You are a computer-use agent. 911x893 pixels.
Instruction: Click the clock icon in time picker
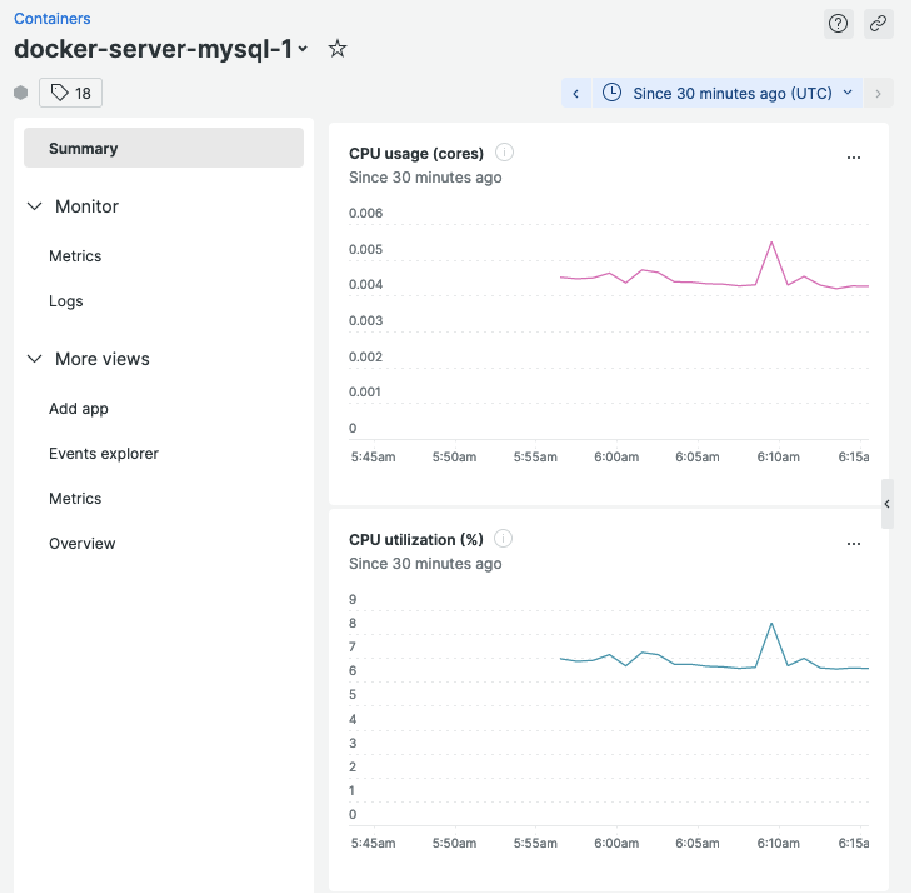click(x=612, y=92)
